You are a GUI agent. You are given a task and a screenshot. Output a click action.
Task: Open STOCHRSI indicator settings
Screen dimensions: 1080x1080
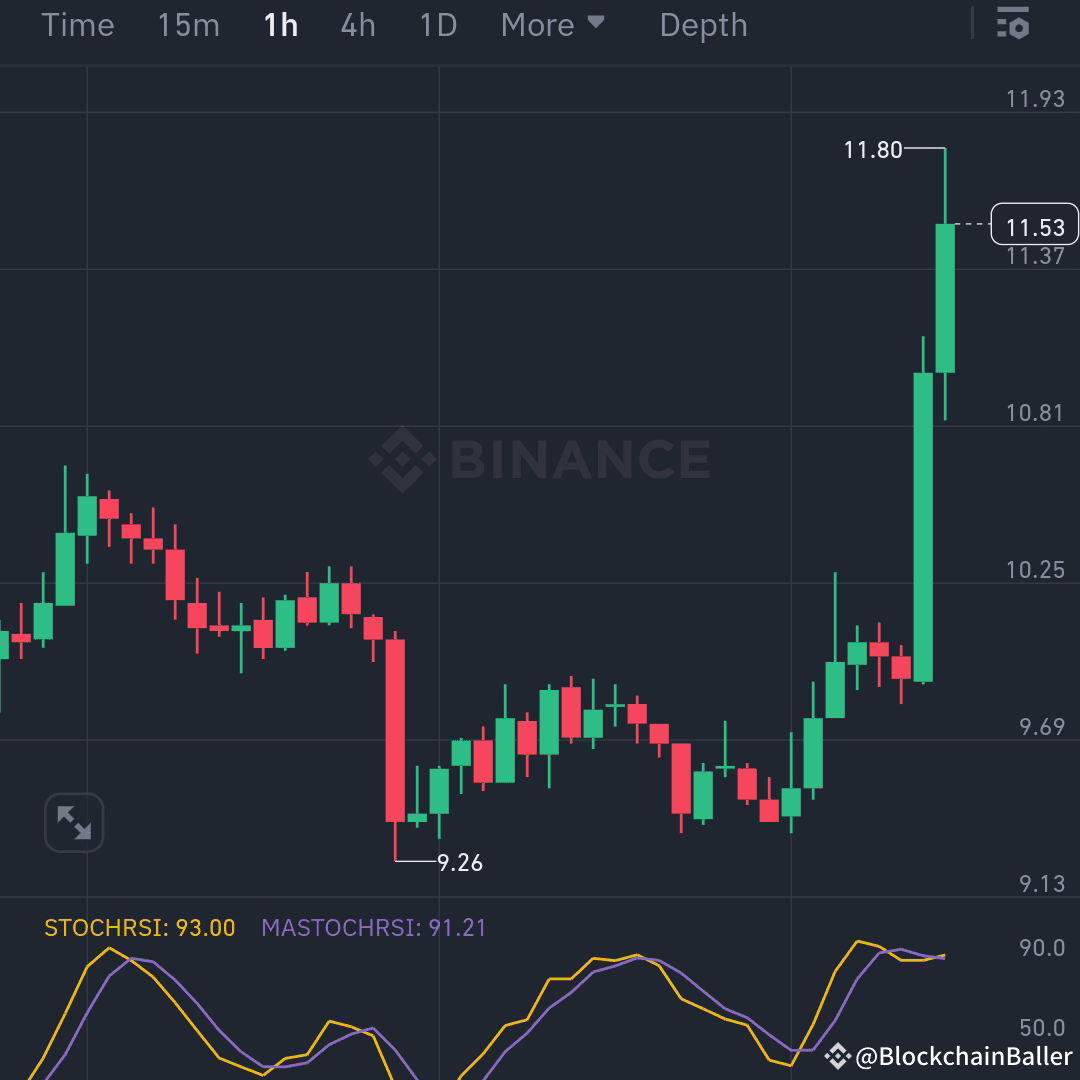pos(140,927)
